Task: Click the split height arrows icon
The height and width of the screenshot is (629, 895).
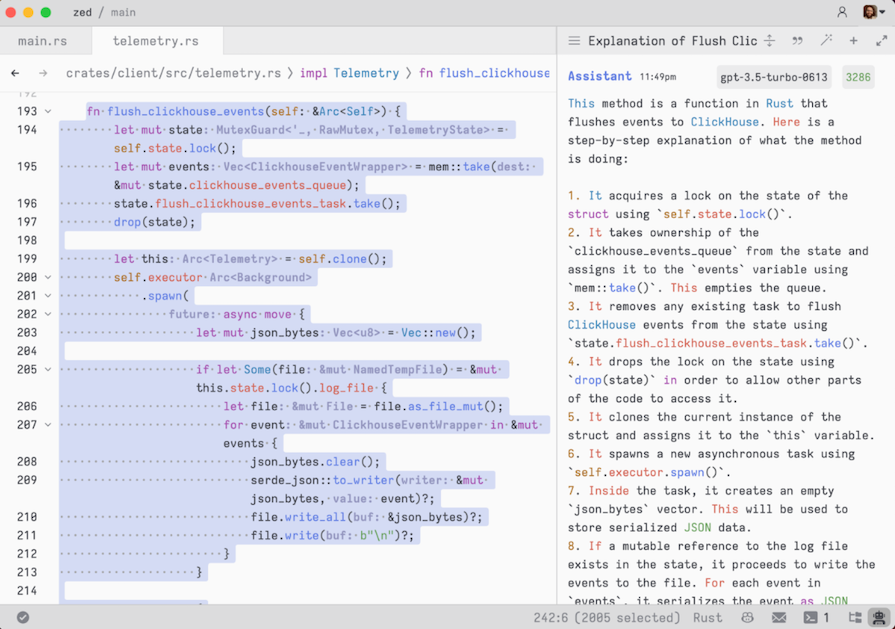Action: point(769,41)
